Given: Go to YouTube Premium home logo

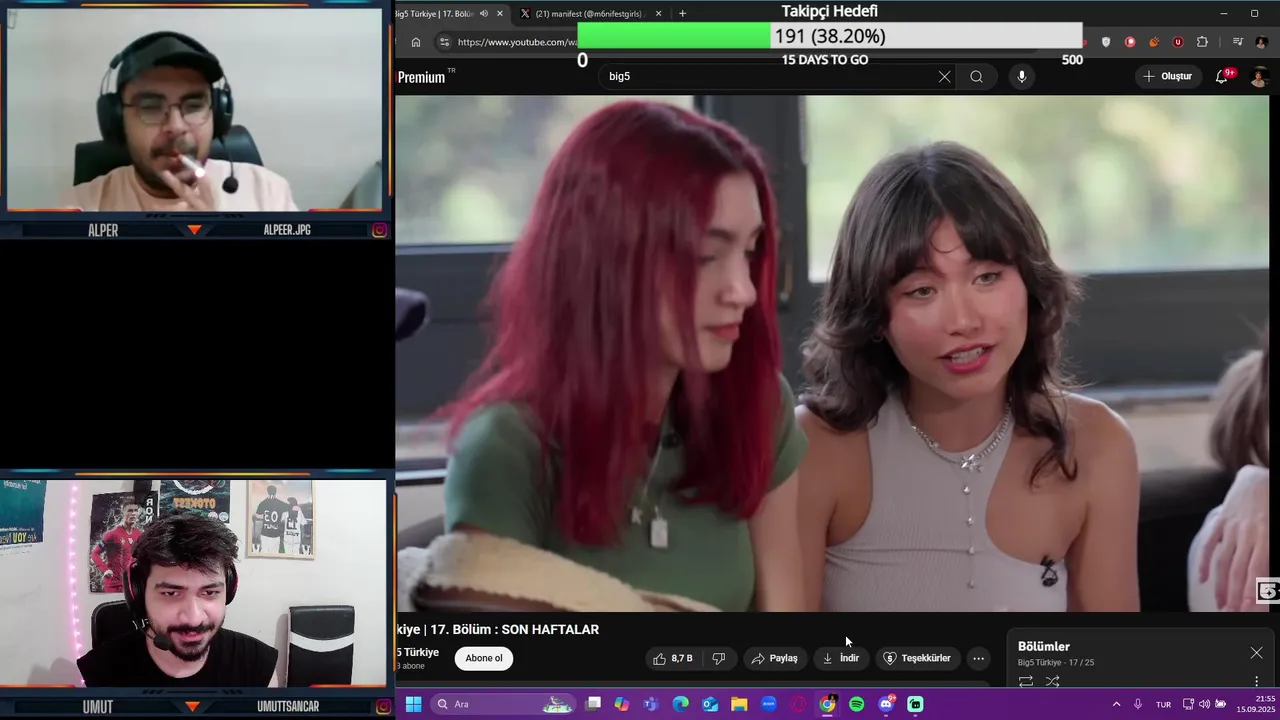Looking at the screenshot, I should [x=425, y=77].
